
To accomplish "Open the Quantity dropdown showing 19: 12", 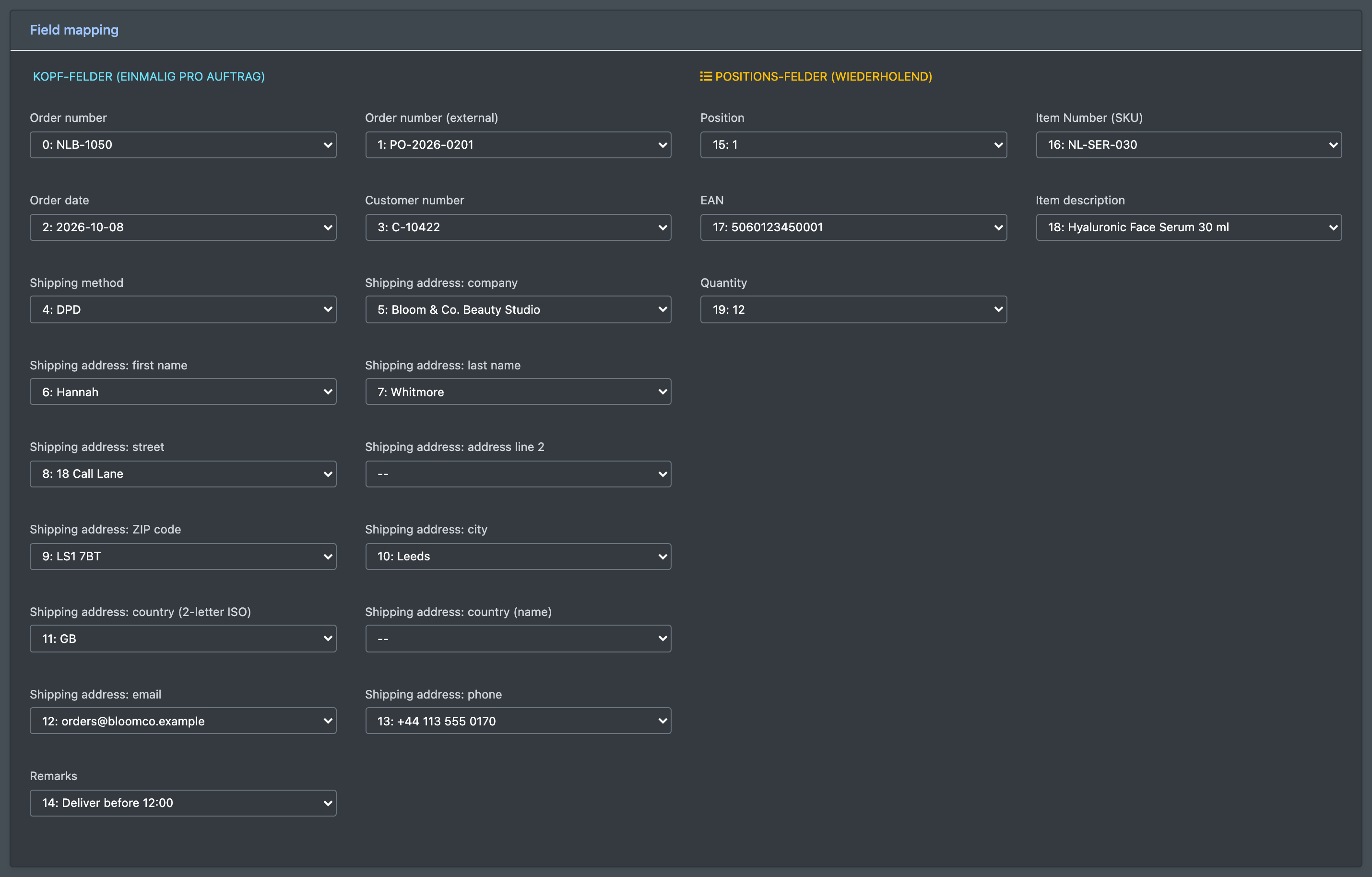I will point(853,309).
